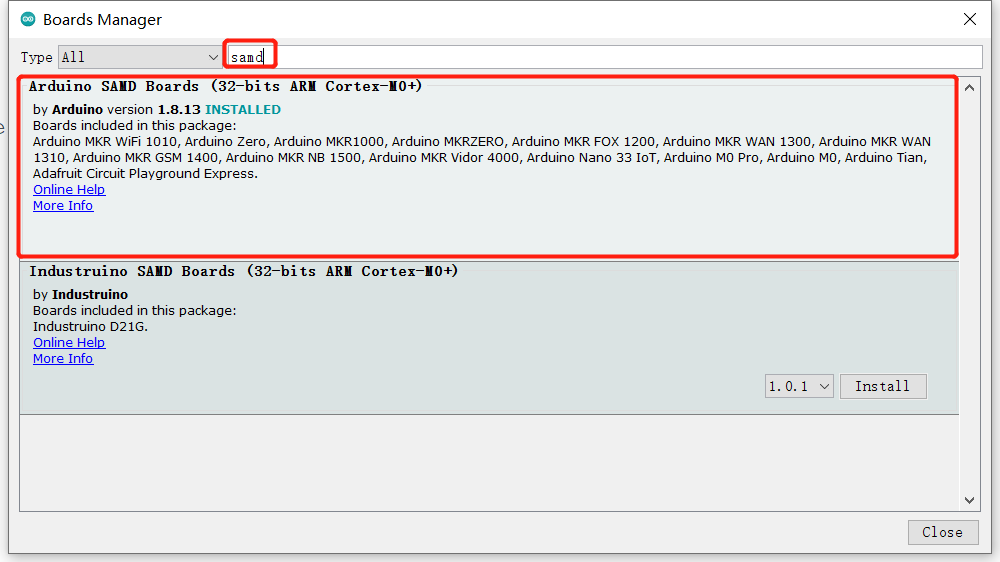Click the Boards Manager title text
This screenshot has width=1000, height=562.
(x=102, y=20)
